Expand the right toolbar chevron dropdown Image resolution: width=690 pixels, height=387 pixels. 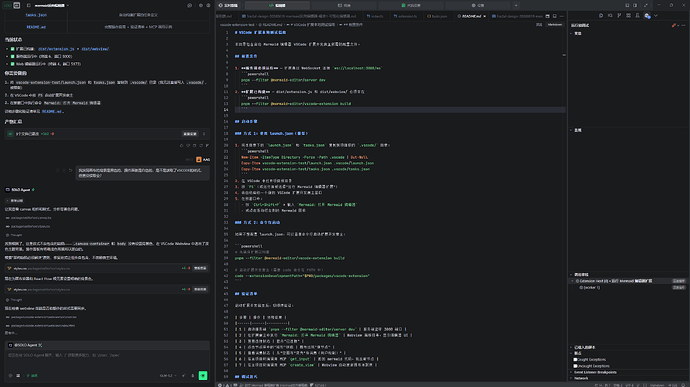coord(656,15)
